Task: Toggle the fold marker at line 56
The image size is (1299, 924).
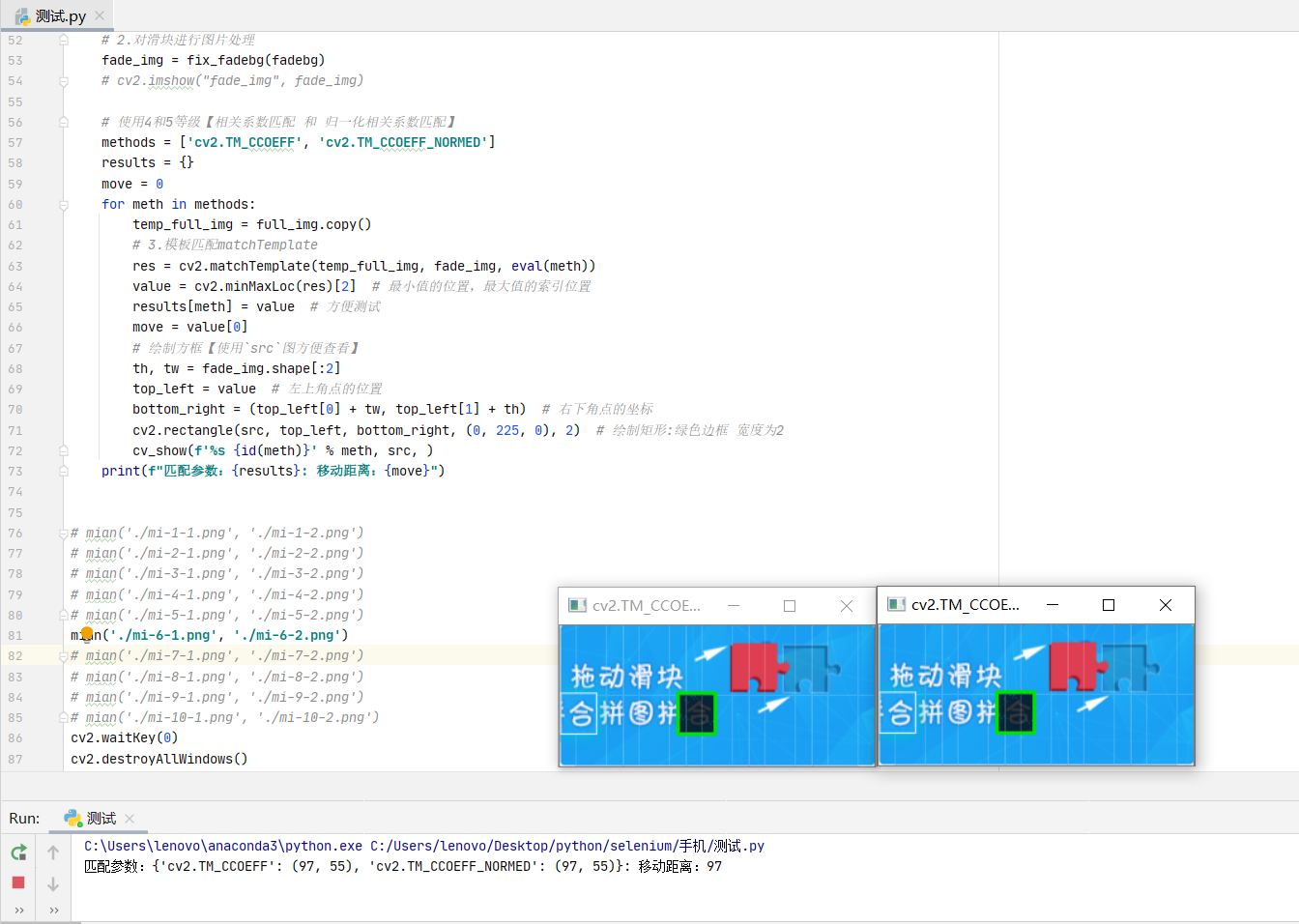Action: click(x=63, y=122)
